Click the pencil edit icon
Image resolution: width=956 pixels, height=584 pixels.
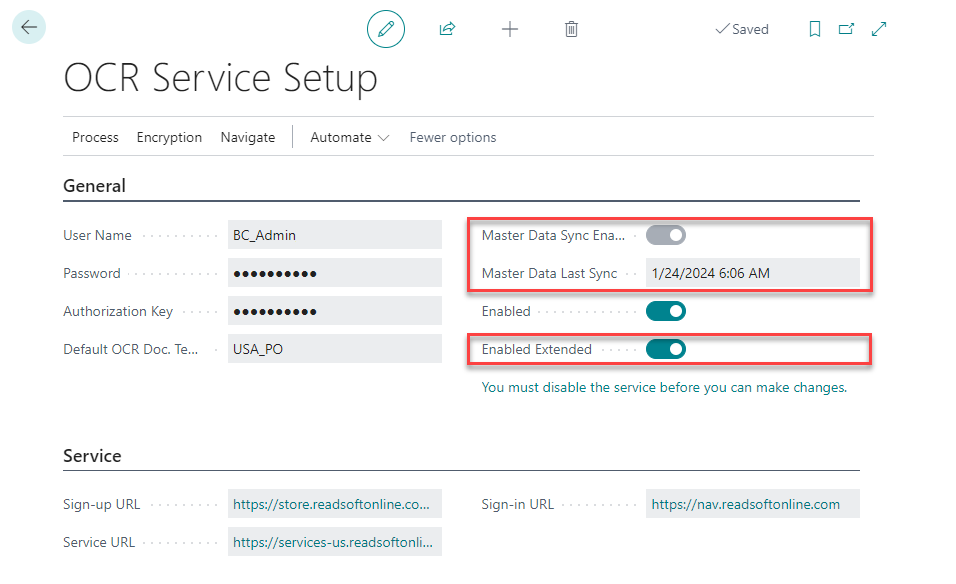pos(386,29)
